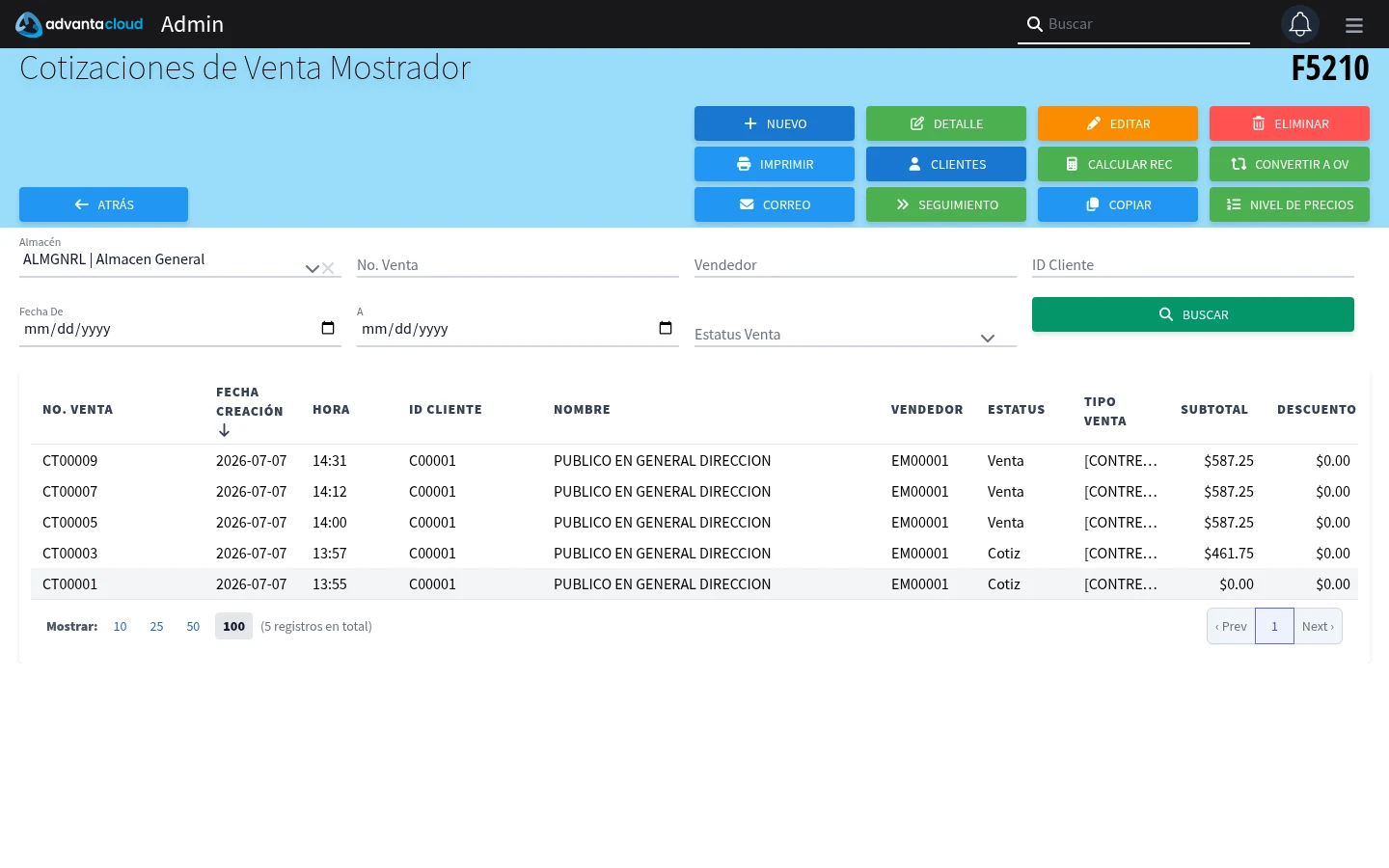
Task: Sort by NO. VENTA column header
Action: tap(77, 410)
